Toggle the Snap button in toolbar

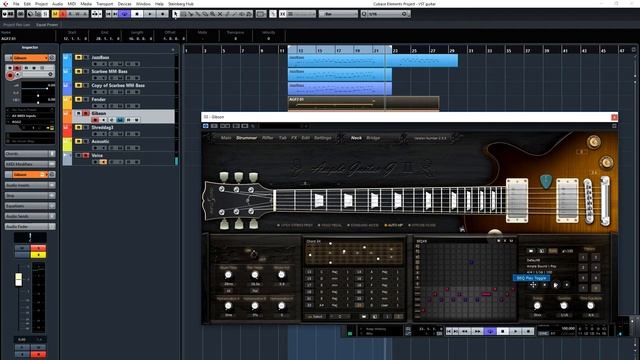282,14
